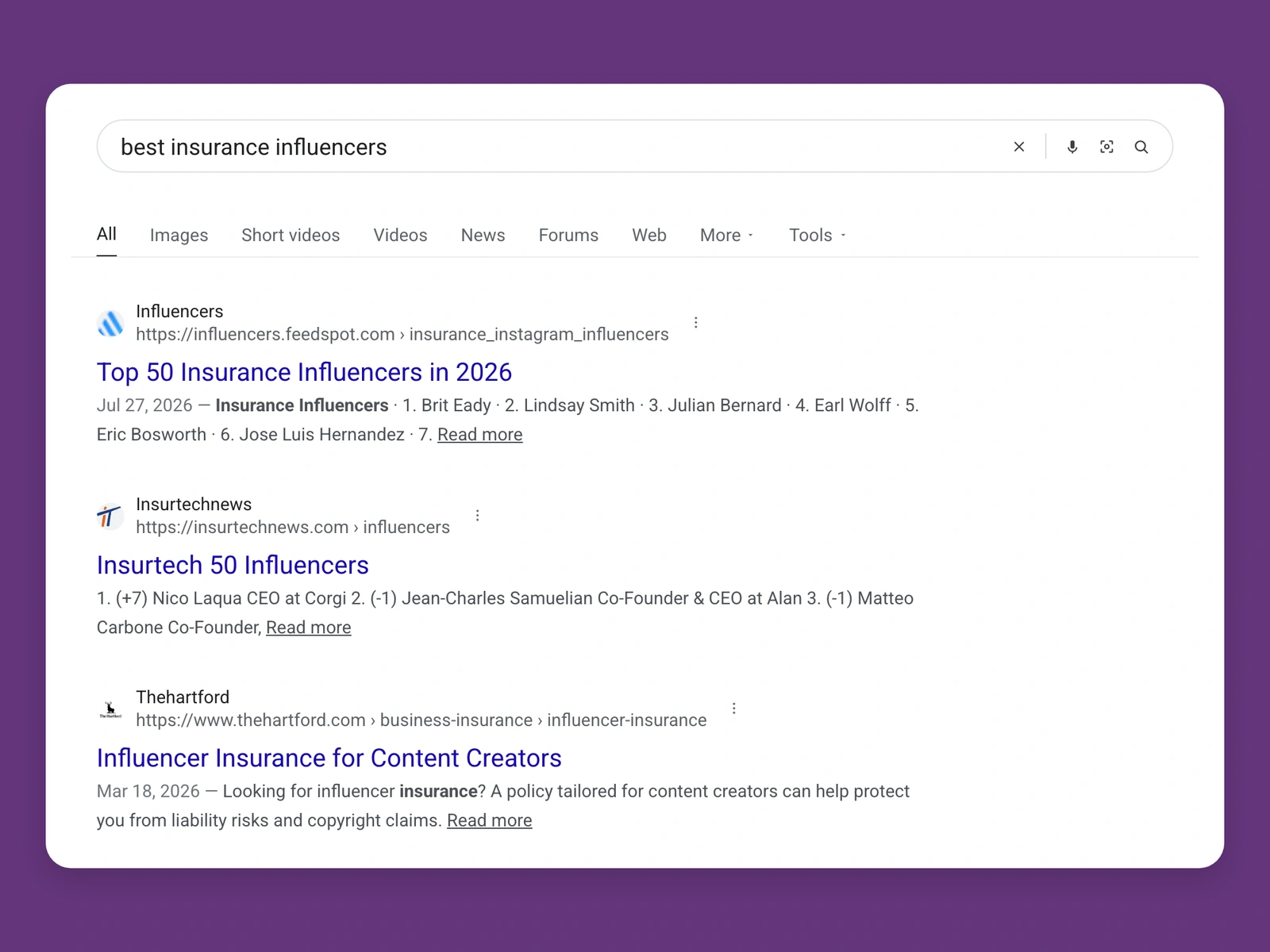Screen dimensions: 1270x952
Task: Select the All results tab
Action: coord(106,234)
